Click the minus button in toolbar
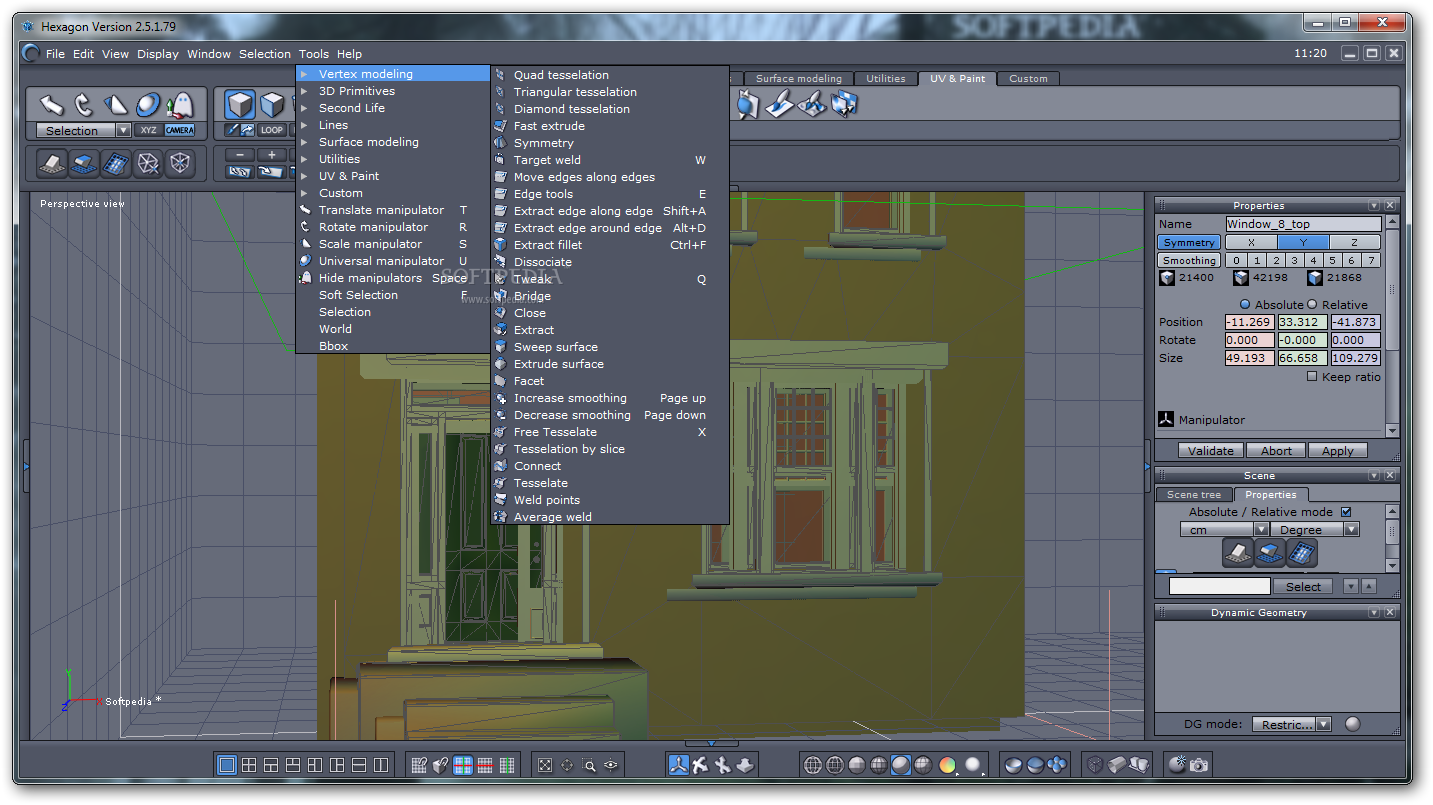The height and width of the screenshot is (805, 1433). [x=240, y=154]
